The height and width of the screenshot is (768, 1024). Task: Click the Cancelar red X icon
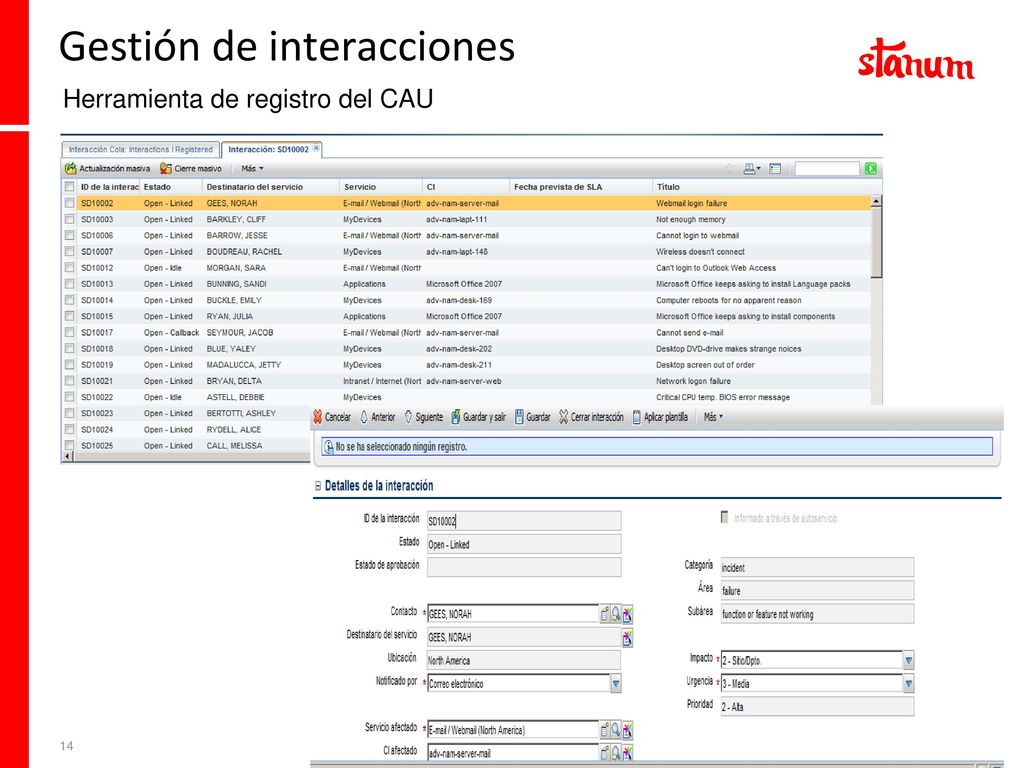(x=318, y=417)
